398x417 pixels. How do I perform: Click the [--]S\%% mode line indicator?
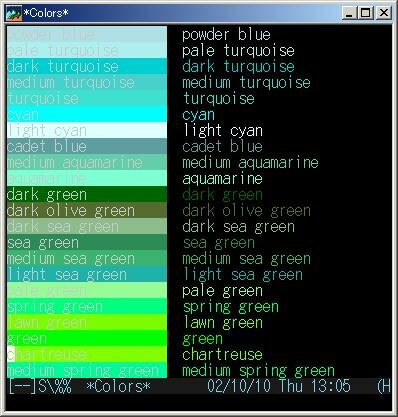40,387
